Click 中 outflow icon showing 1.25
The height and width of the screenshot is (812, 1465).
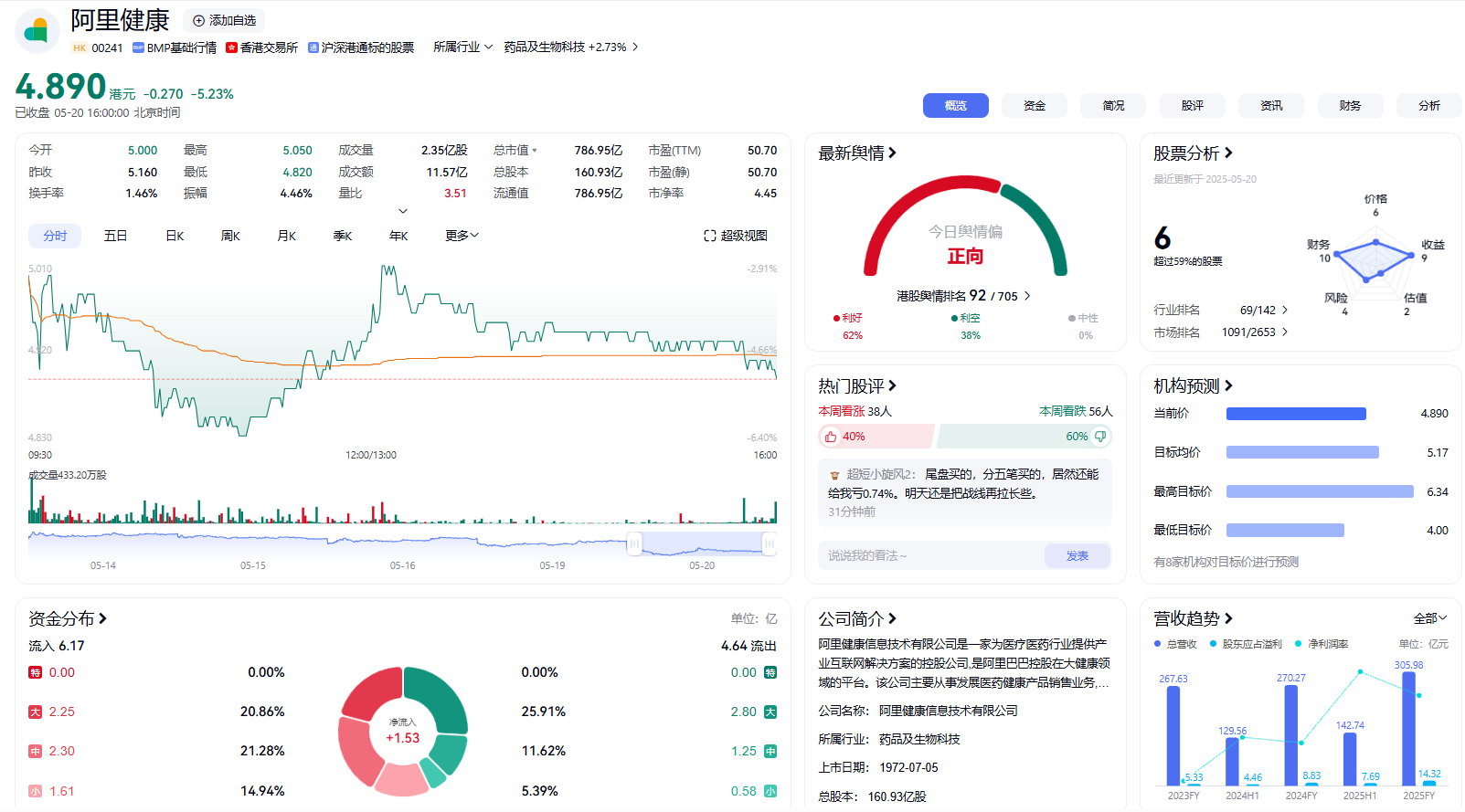click(x=770, y=752)
